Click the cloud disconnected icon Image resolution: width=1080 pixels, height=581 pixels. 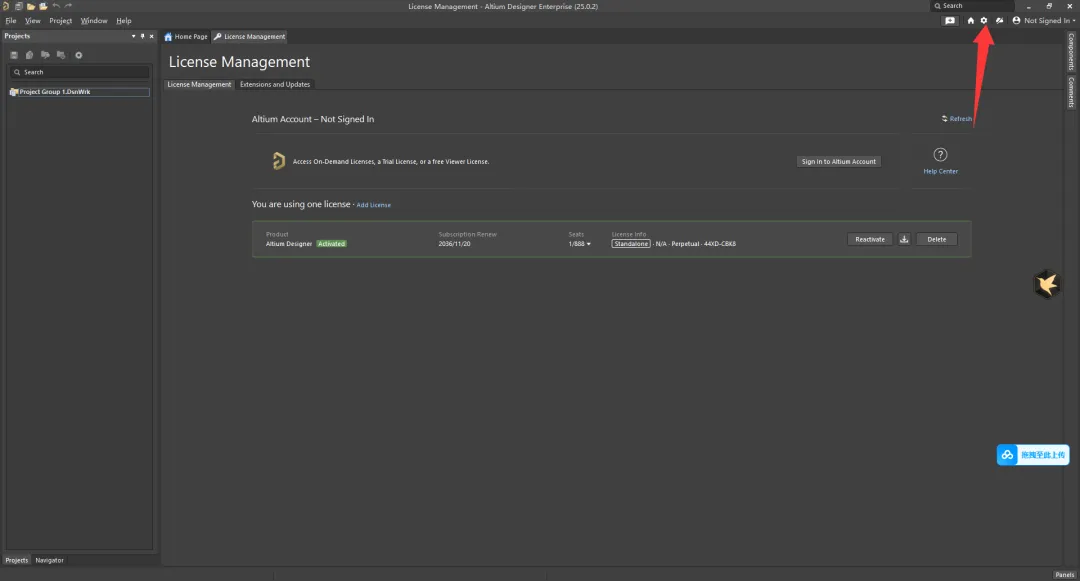click(999, 21)
